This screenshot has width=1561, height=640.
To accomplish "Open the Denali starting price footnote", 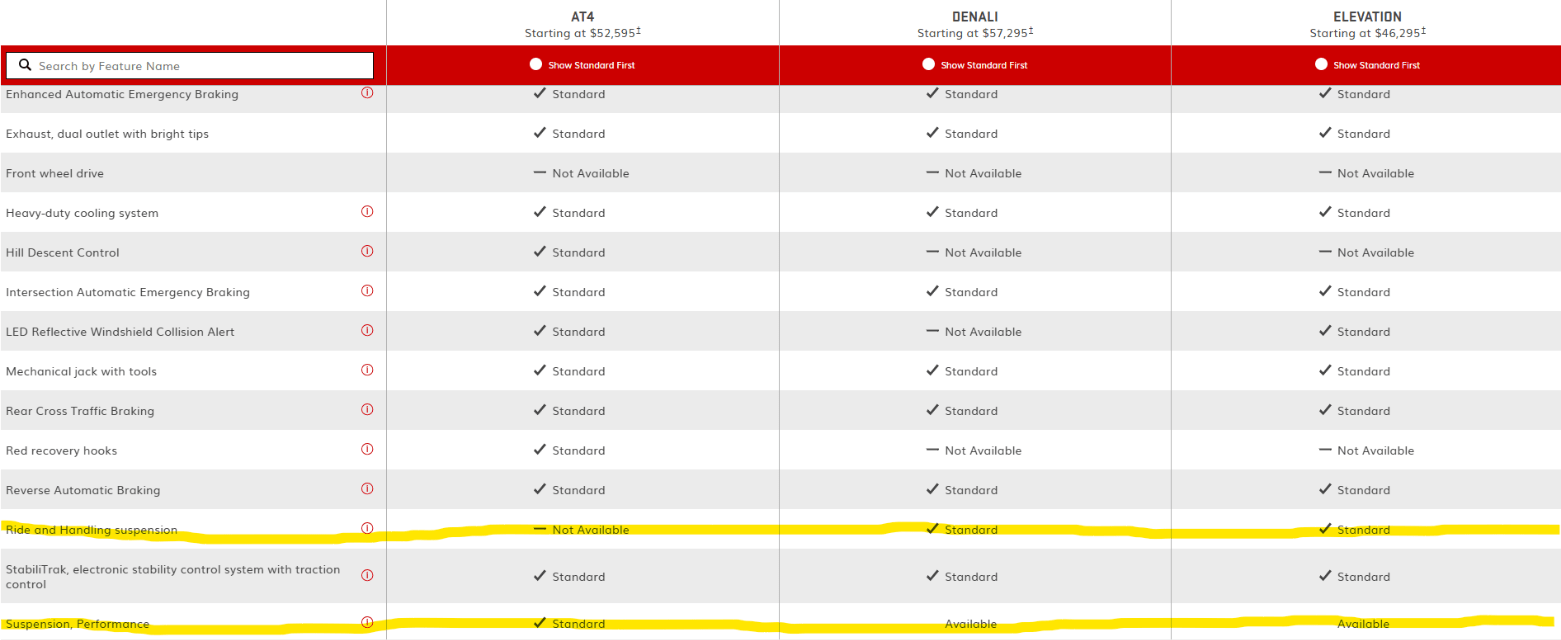I will (x=1031, y=31).
